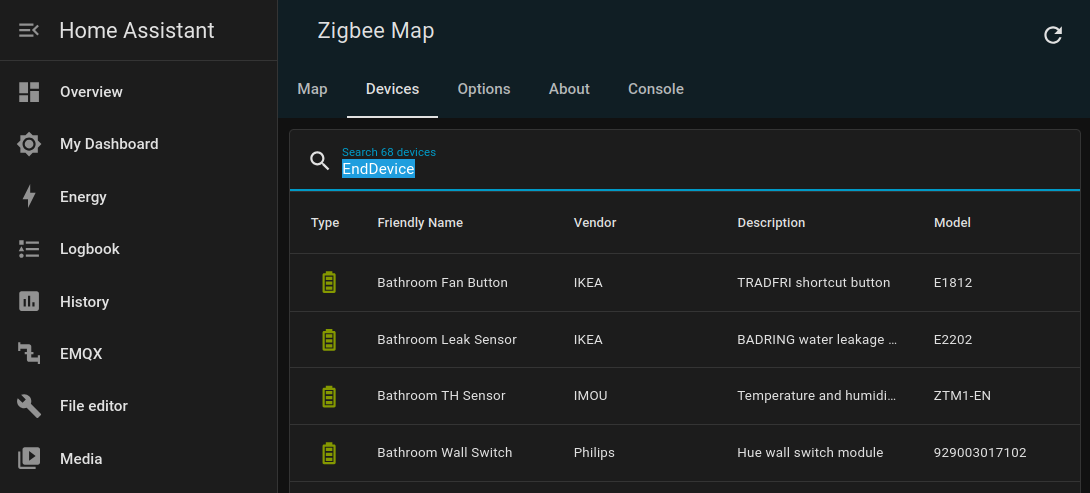Open Overview from the sidebar

click(x=91, y=92)
